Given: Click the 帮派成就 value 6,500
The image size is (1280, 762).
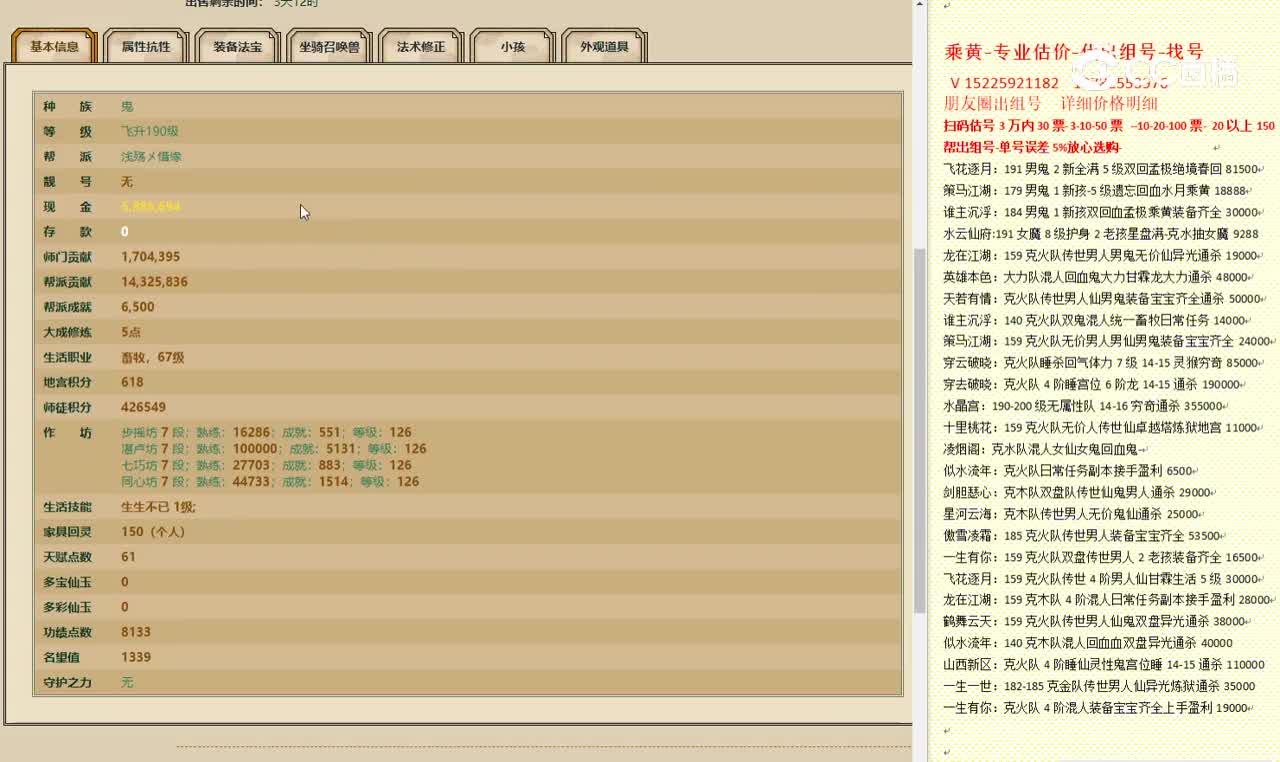Looking at the screenshot, I should (138, 306).
